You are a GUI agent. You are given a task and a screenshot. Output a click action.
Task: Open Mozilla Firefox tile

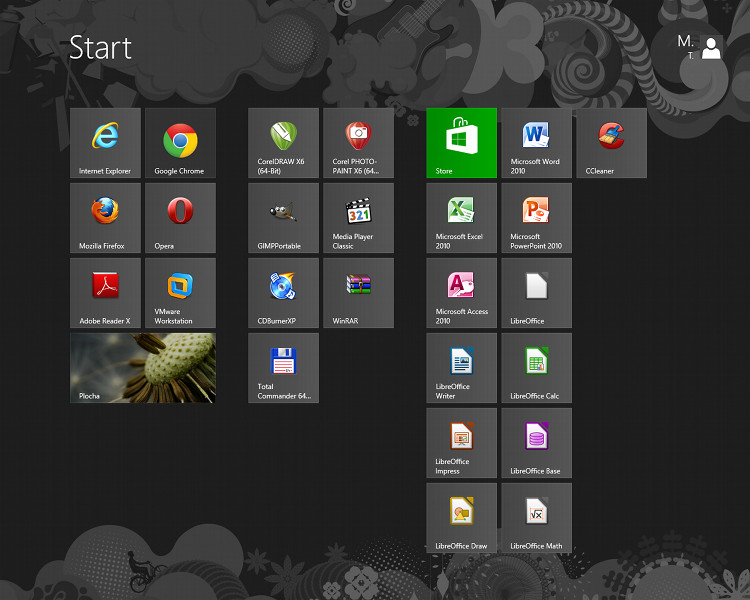tap(105, 218)
